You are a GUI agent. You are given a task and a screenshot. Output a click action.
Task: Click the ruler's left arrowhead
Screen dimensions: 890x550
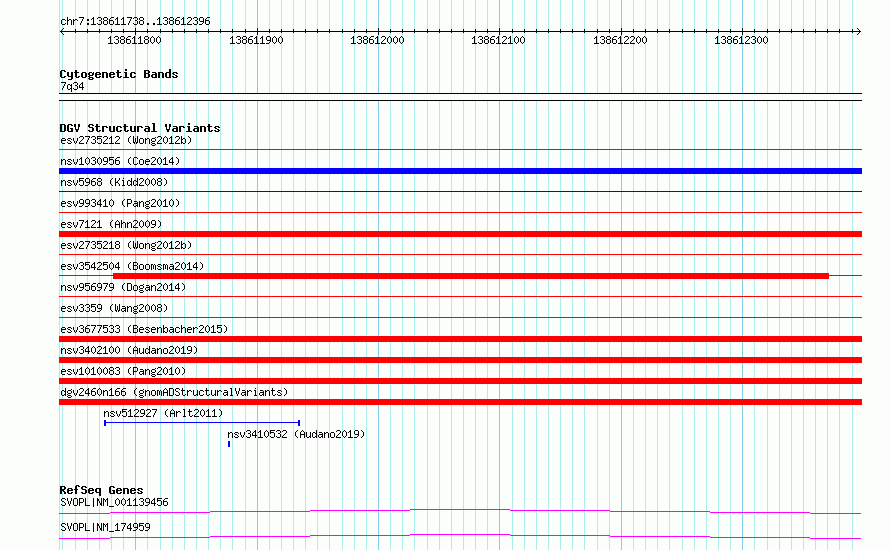62,32
